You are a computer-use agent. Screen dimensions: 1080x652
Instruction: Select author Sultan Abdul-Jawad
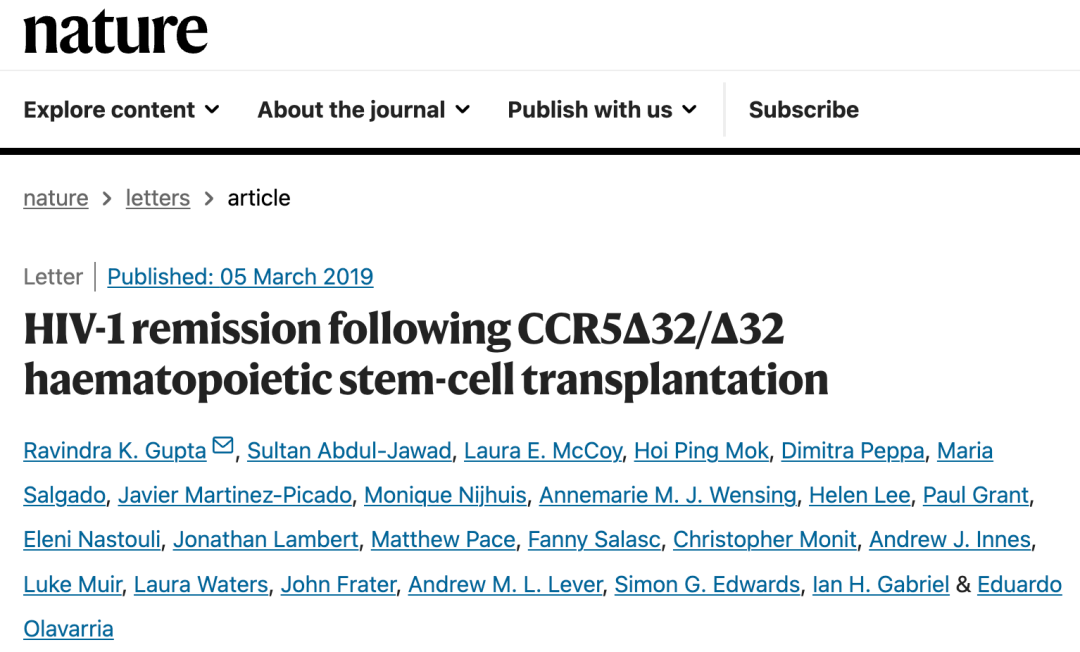(x=349, y=451)
